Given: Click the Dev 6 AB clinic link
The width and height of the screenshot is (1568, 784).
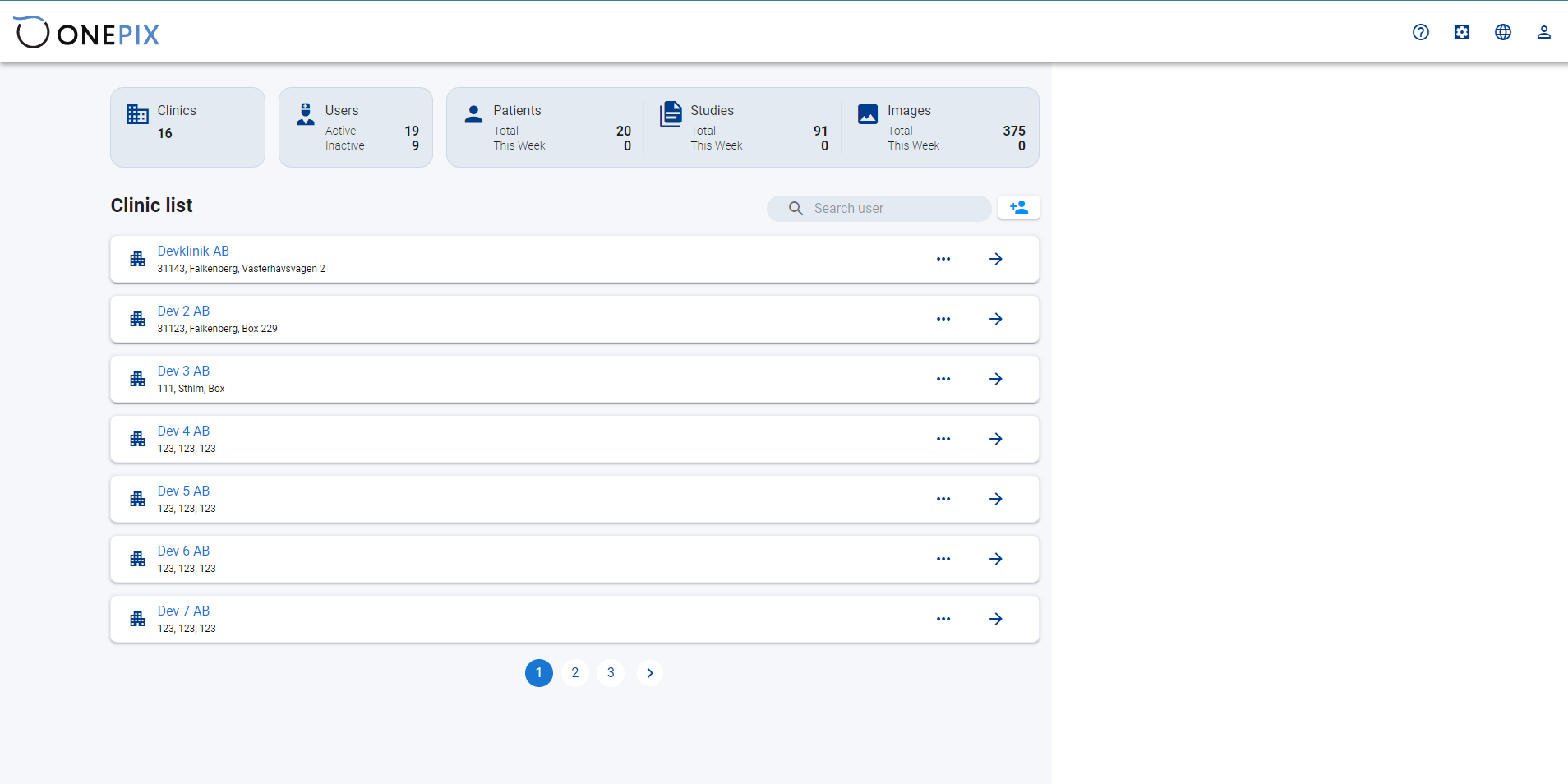Looking at the screenshot, I should [183, 551].
